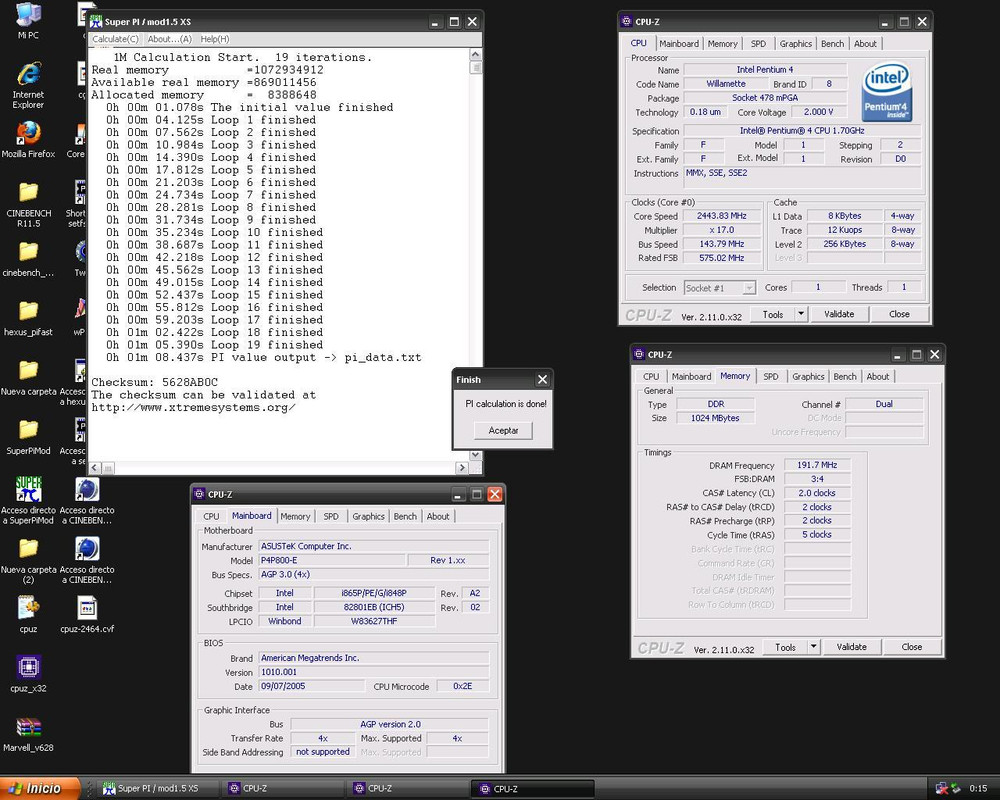Open the Calculate menu in Super PI
The height and width of the screenshot is (800, 1000).
[x=115, y=39]
